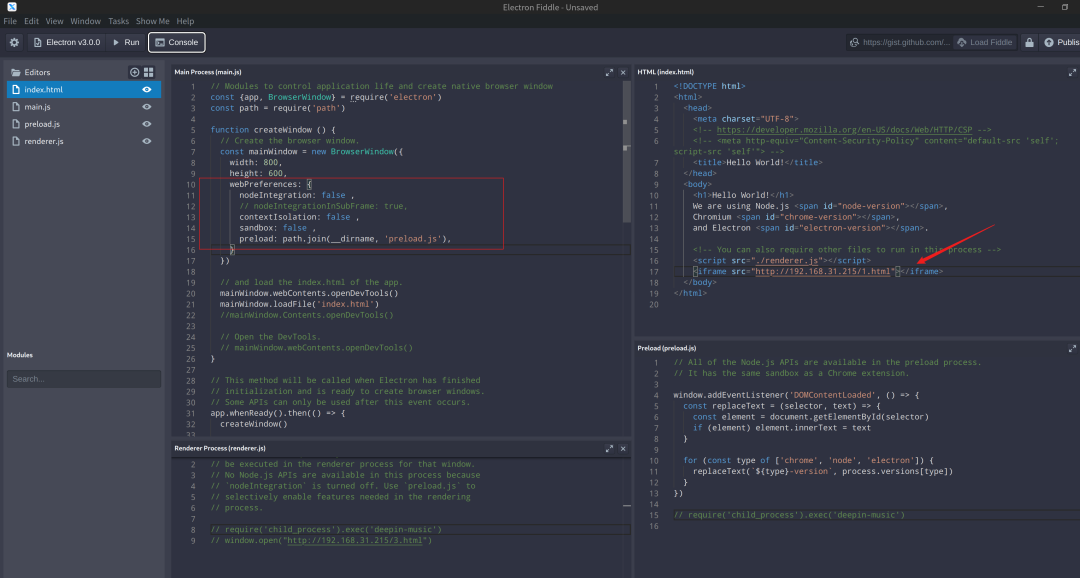Image resolution: width=1080 pixels, height=578 pixels.
Task: Close the Main Process (main.js) editor panel
Action: click(x=624, y=72)
